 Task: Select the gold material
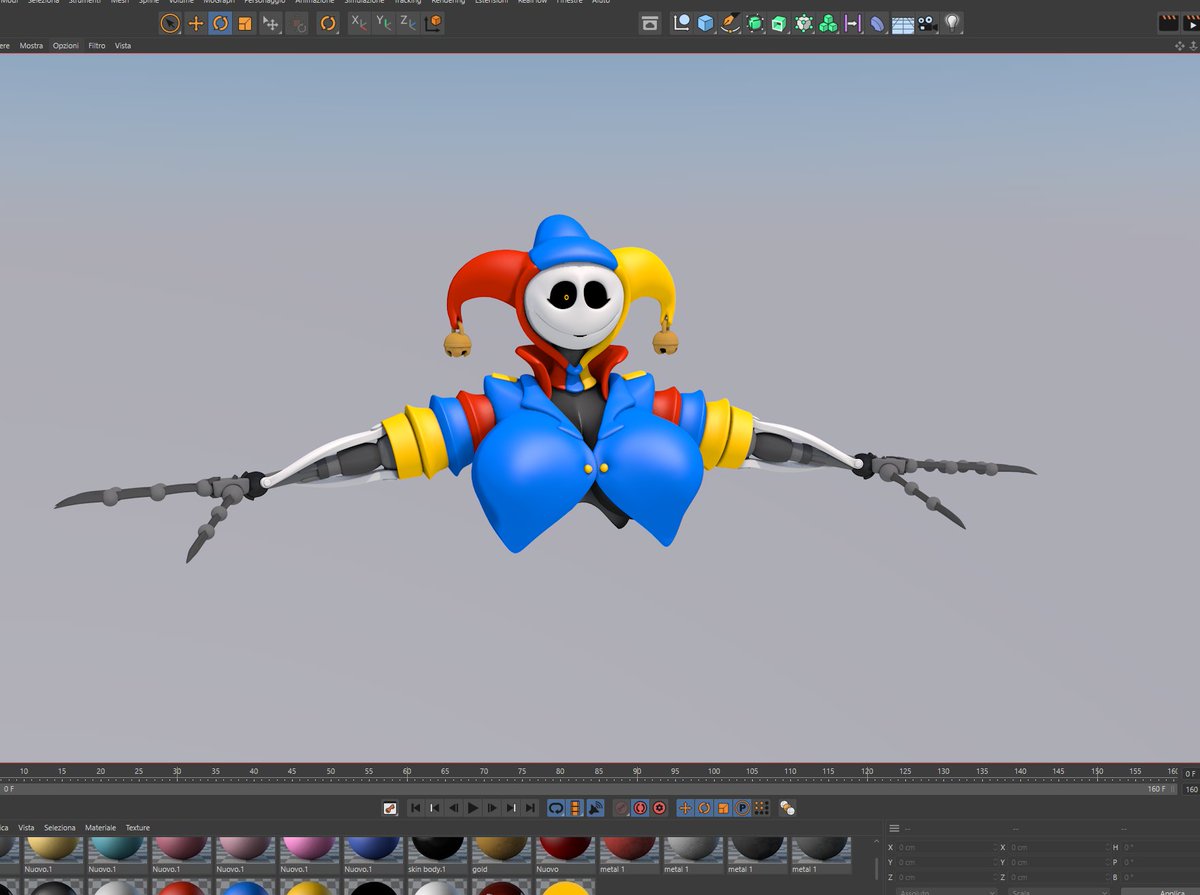501,856
